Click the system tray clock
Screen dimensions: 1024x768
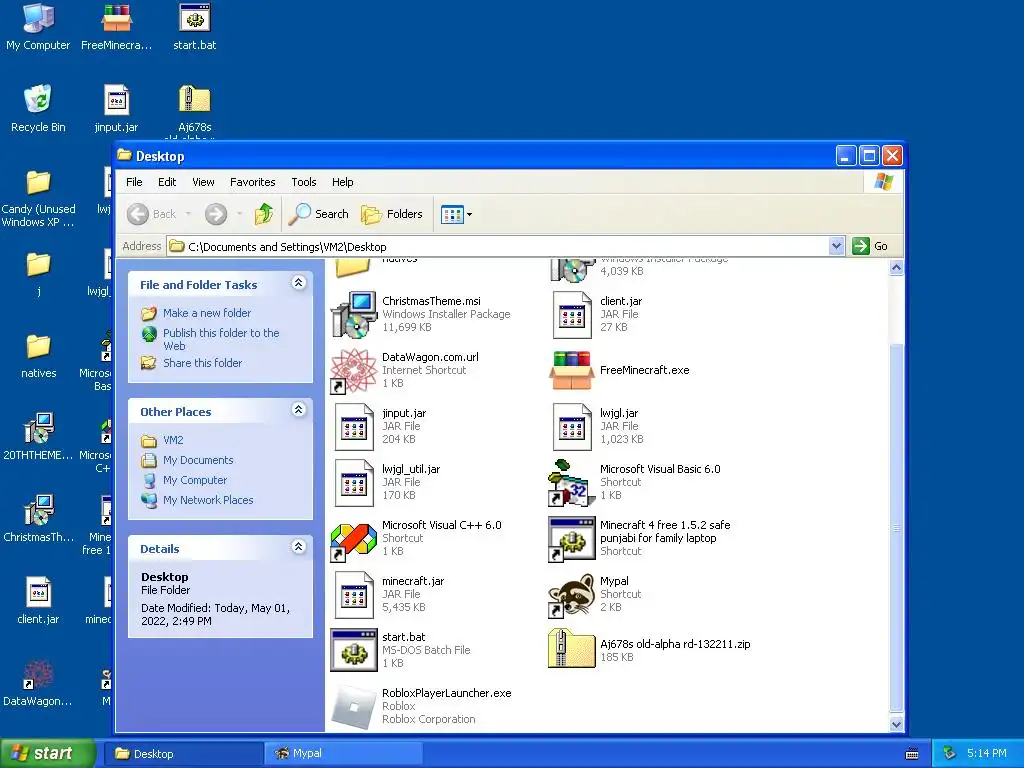(987, 754)
